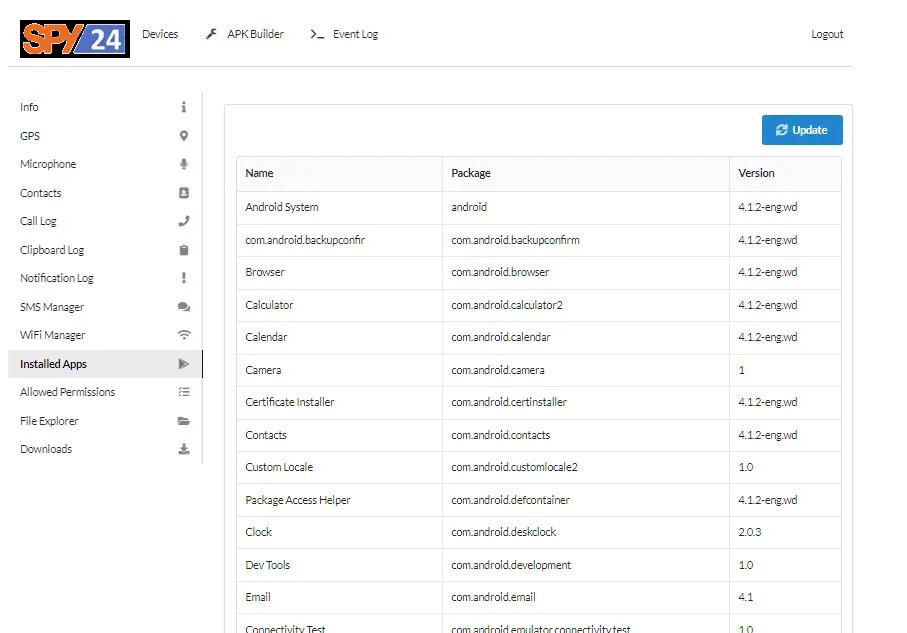This screenshot has height=633, width=907.
Task: Click the Installed Apps play store icon
Action: click(x=183, y=364)
